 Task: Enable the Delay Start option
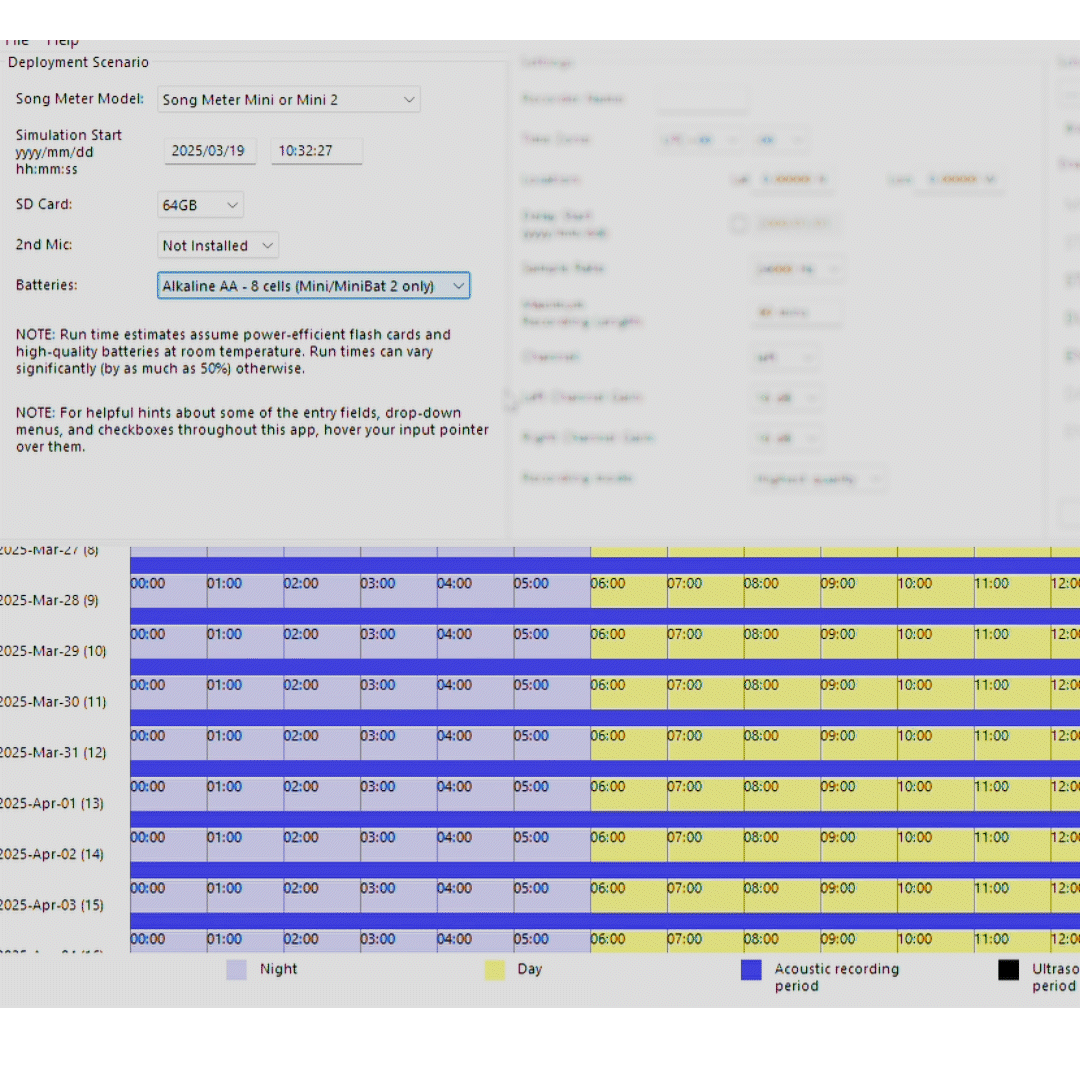[738, 224]
